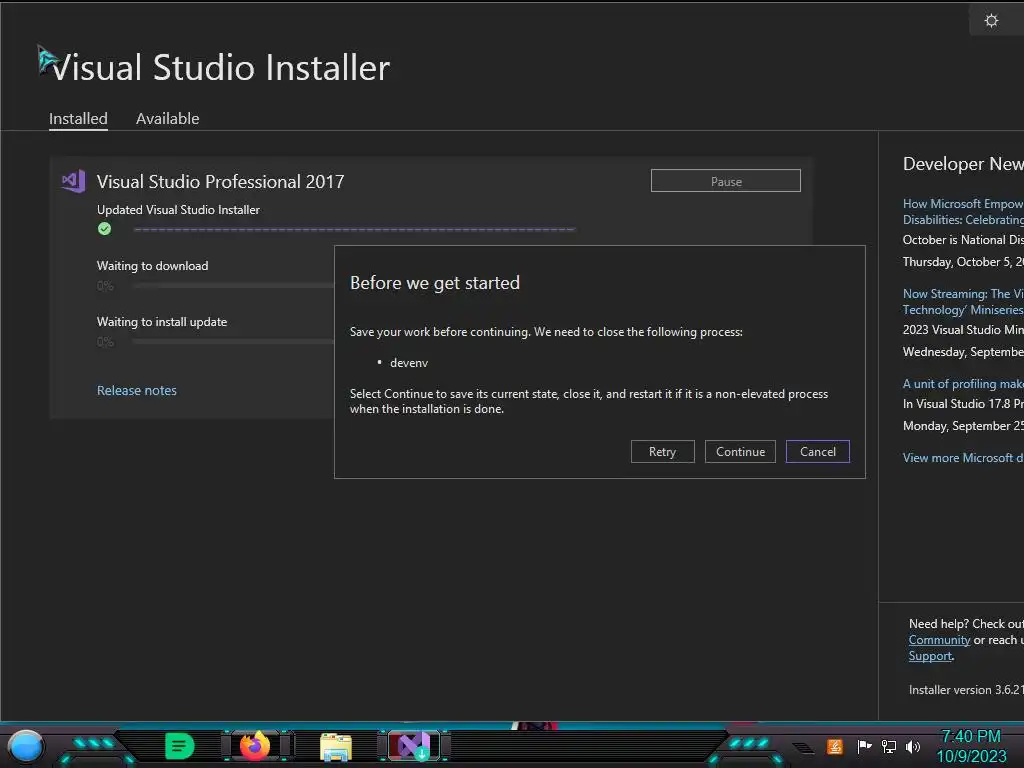Click the green checkmark under Updated Visual Studio Installer

point(104,229)
